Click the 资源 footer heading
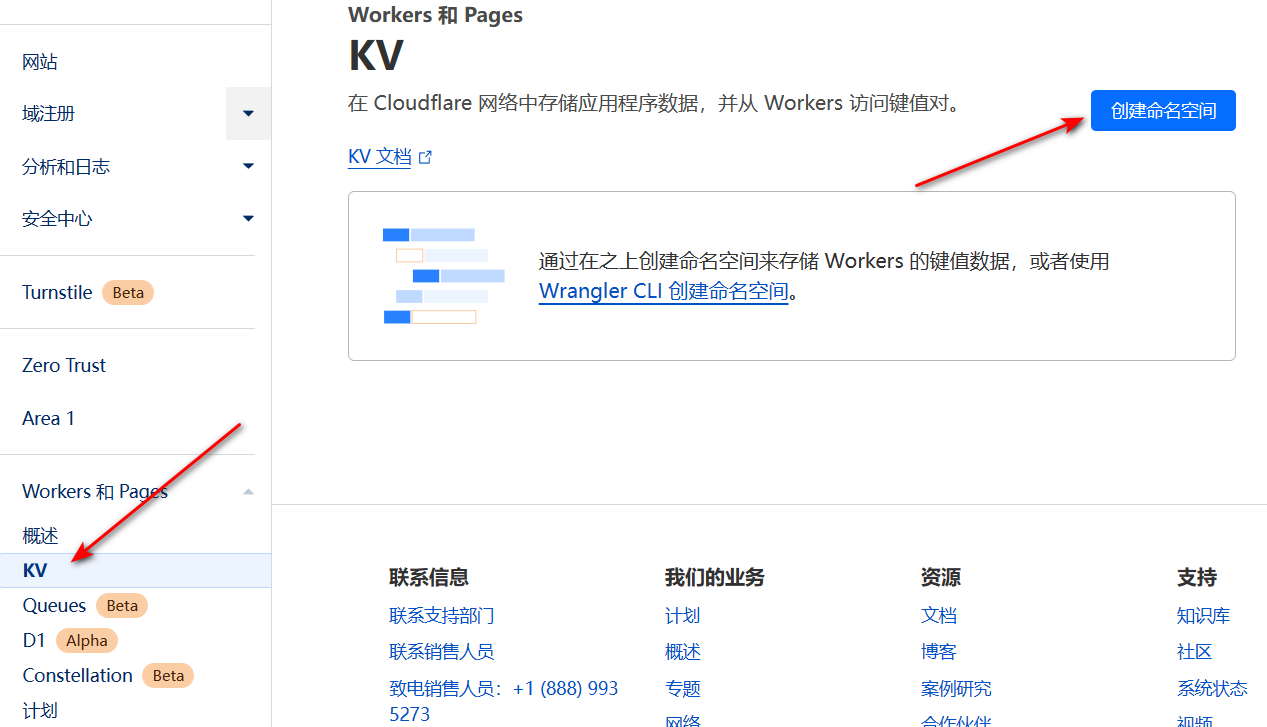Screen dimensions: 1267x727 941,577
